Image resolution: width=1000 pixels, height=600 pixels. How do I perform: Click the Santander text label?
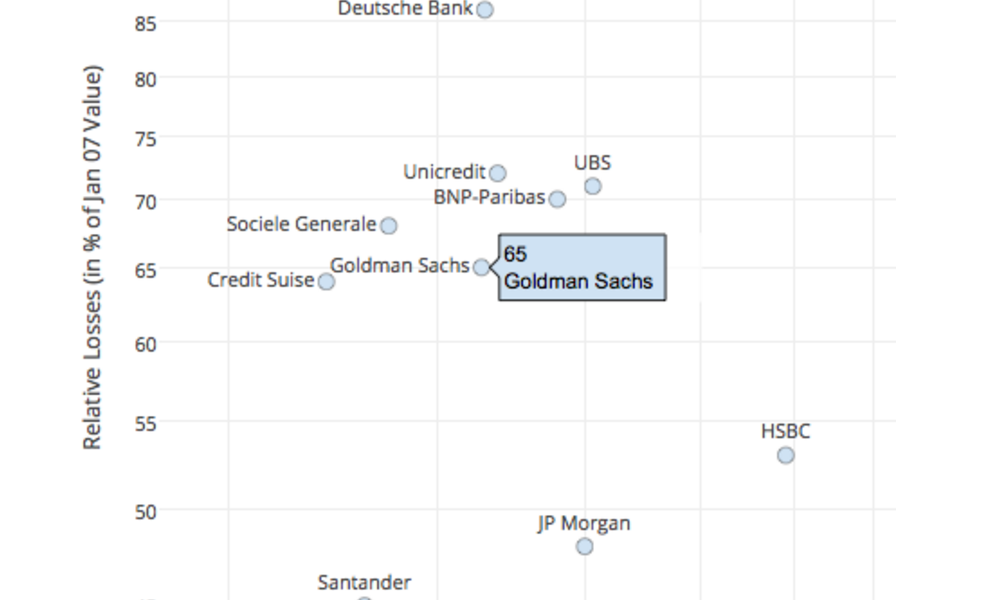(x=365, y=583)
